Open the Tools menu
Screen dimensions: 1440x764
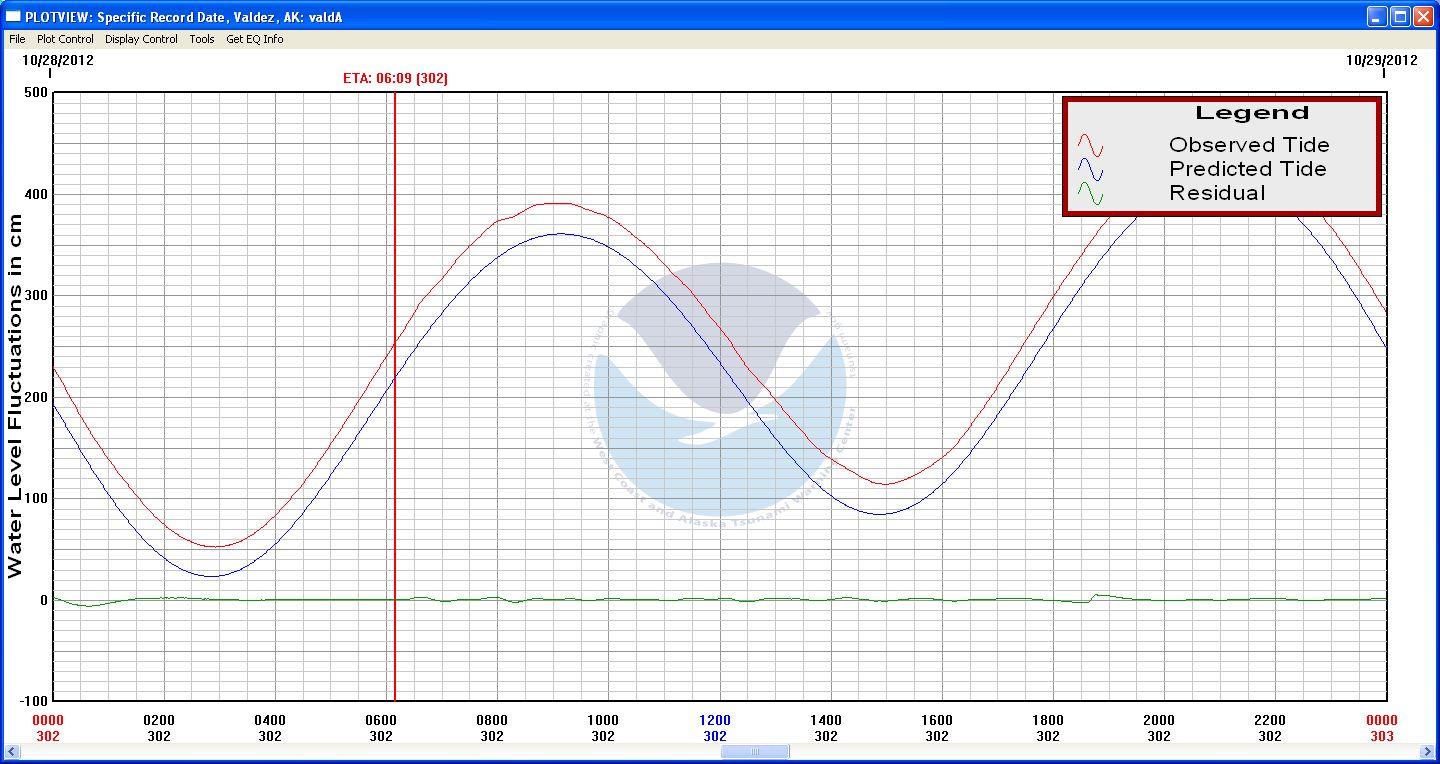click(x=202, y=39)
